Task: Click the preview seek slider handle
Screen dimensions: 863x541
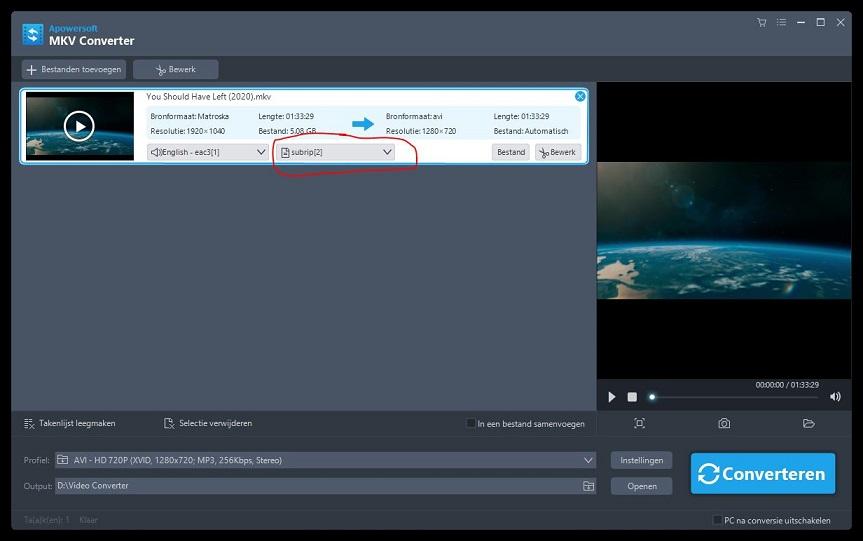Action: 652,397
